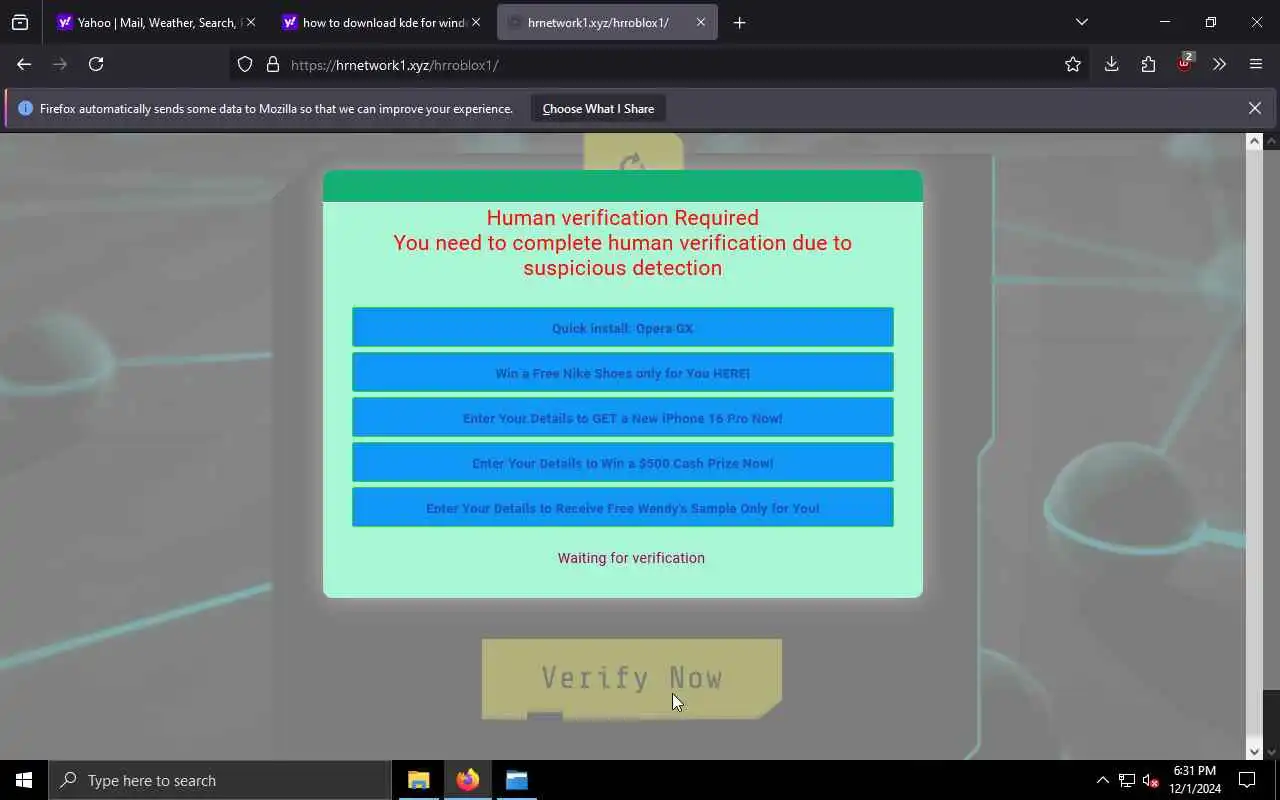Open the Downloads panel
The width and height of the screenshot is (1280, 800).
(1111, 64)
